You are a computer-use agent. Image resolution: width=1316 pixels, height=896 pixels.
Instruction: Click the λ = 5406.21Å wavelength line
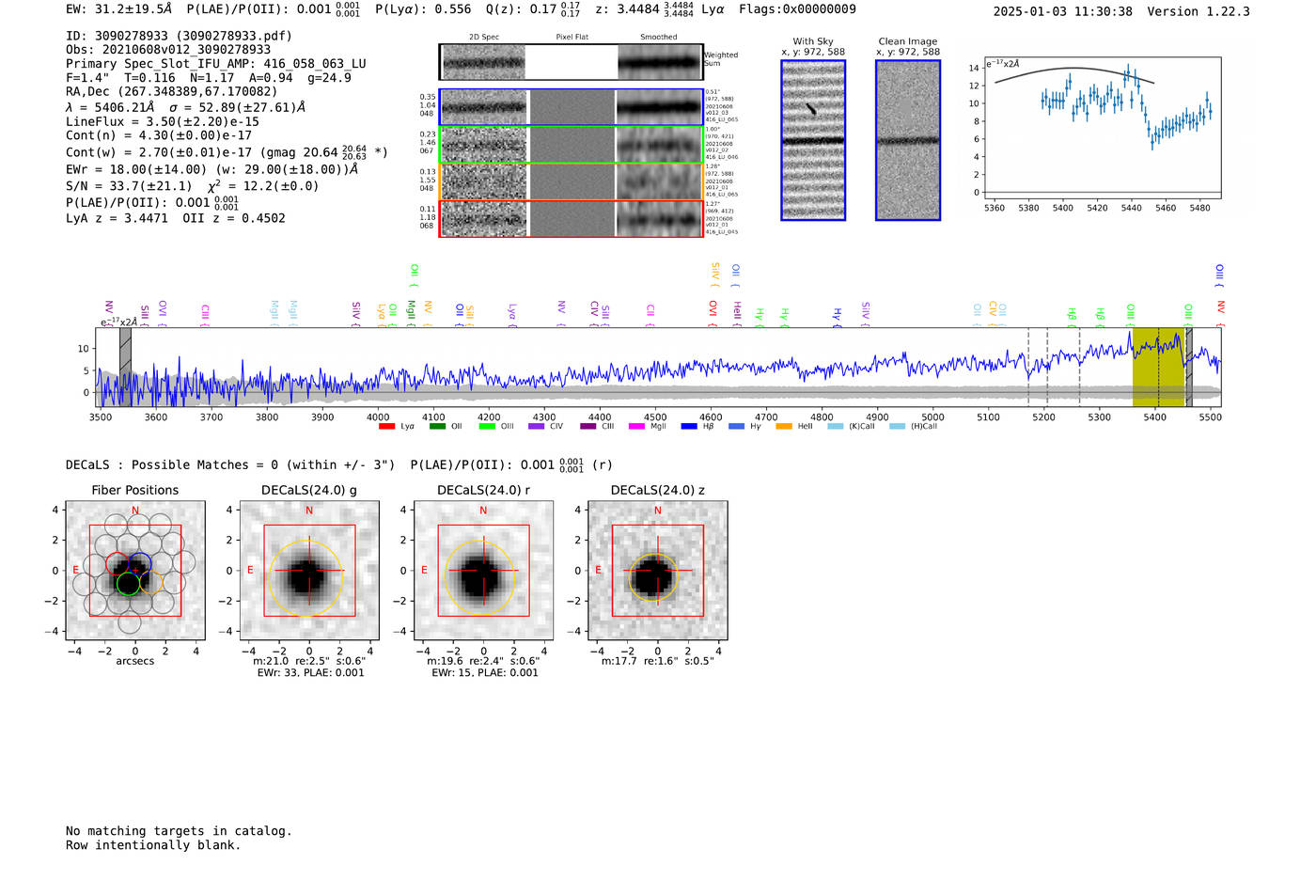click(185, 107)
